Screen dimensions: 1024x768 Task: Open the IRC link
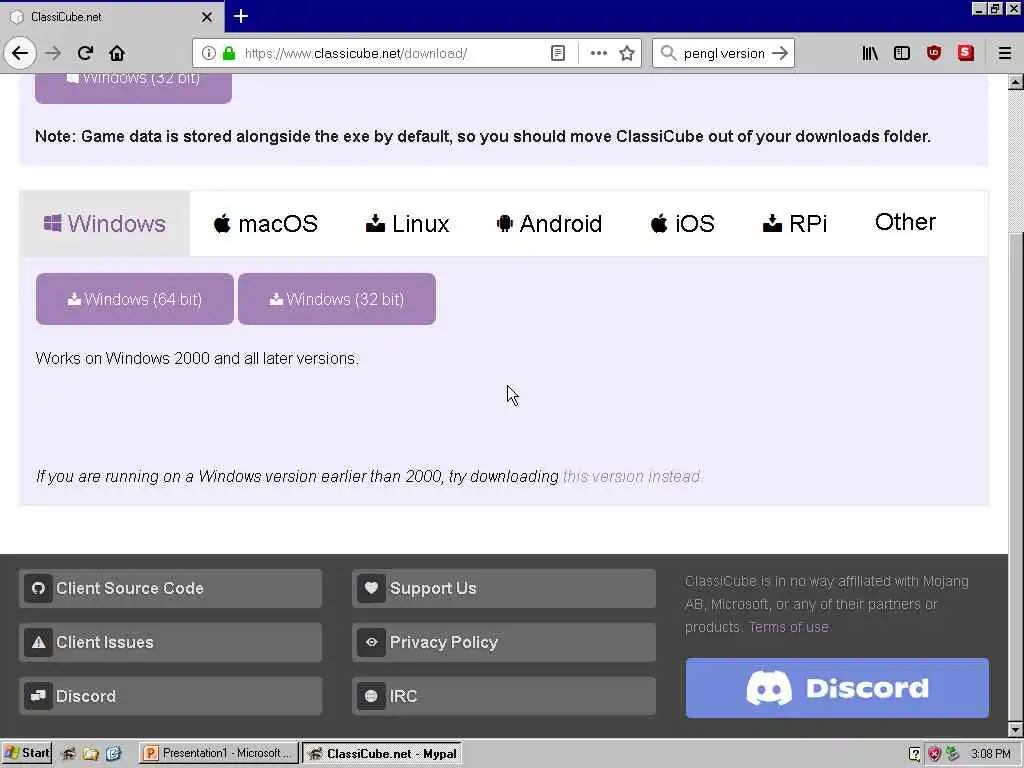(504, 696)
